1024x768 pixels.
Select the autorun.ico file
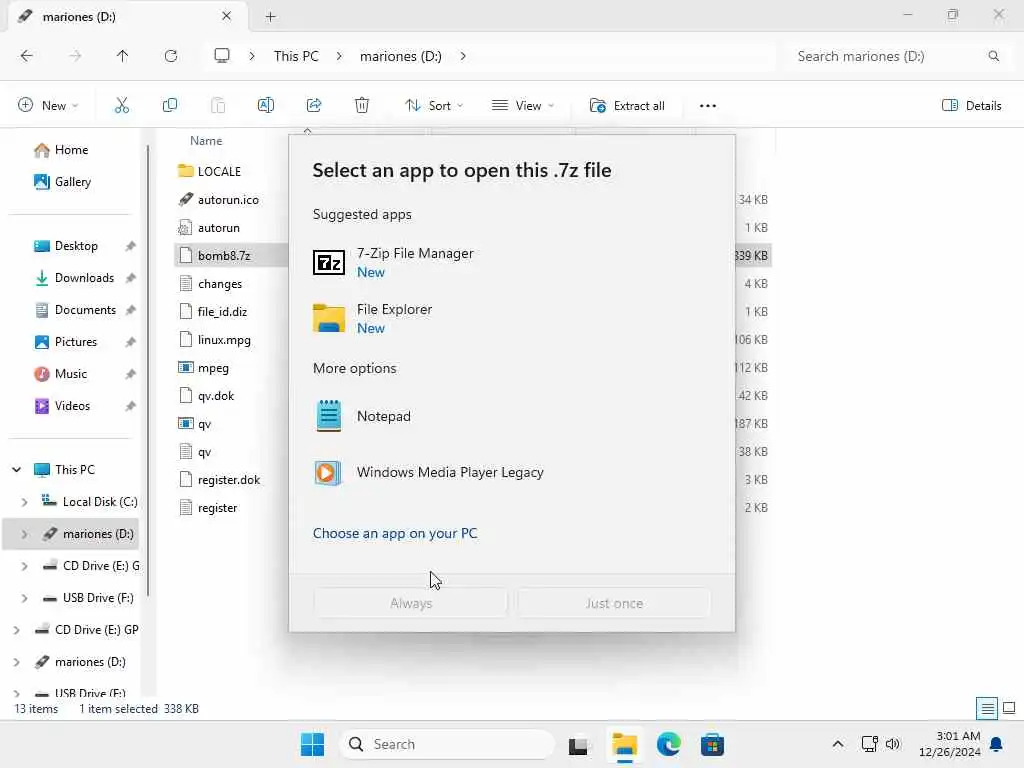(227, 199)
